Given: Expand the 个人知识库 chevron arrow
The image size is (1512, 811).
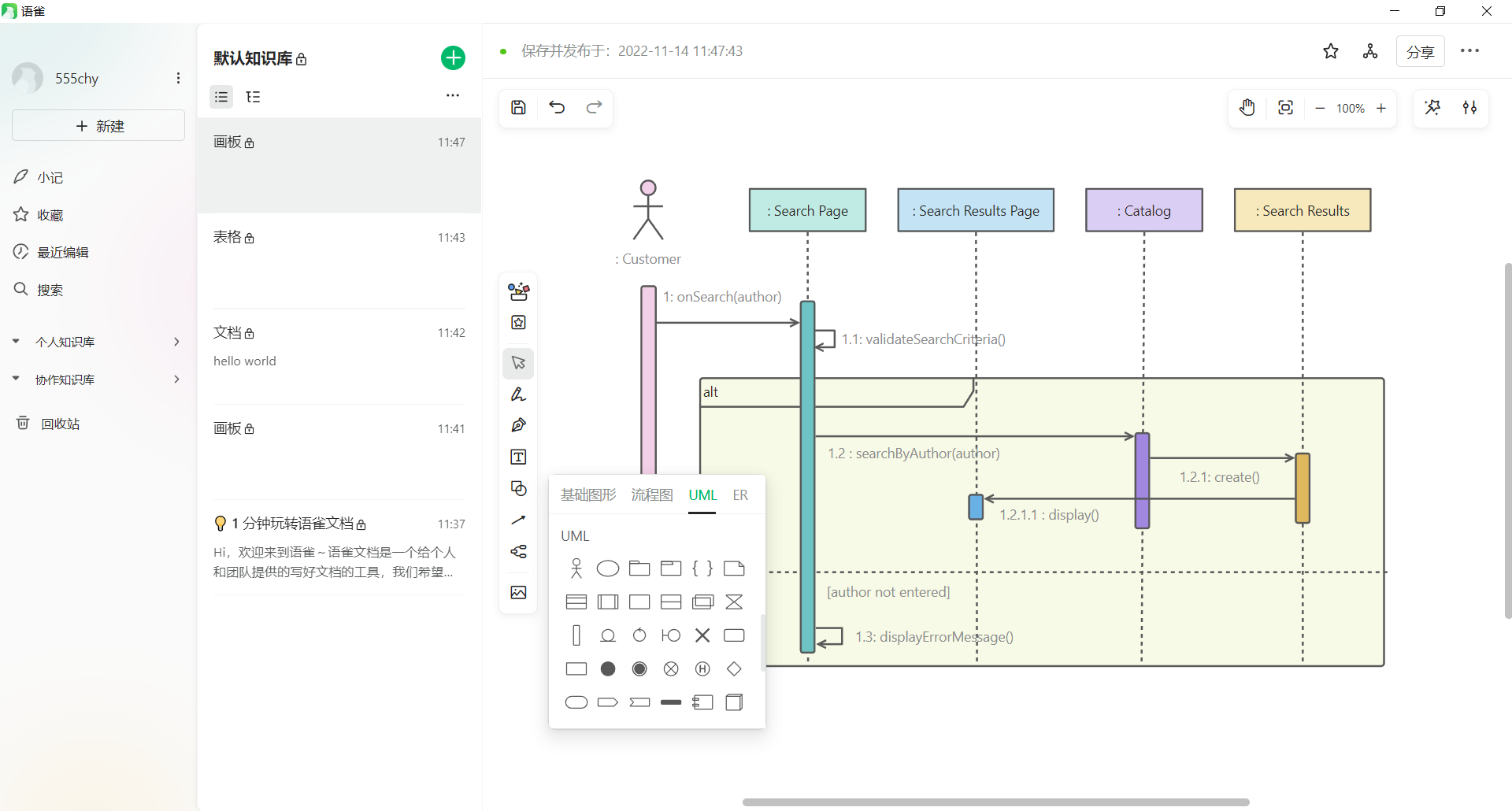Looking at the screenshot, I should [x=176, y=342].
